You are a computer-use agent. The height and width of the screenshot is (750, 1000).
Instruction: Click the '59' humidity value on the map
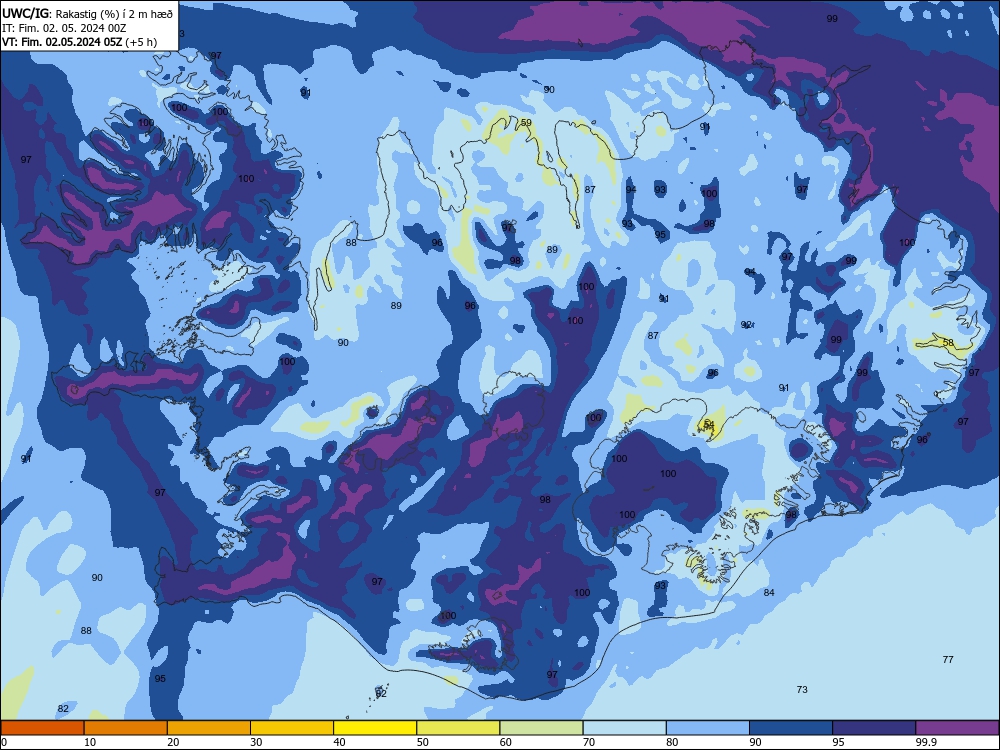pyautogui.click(x=526, y=122)
